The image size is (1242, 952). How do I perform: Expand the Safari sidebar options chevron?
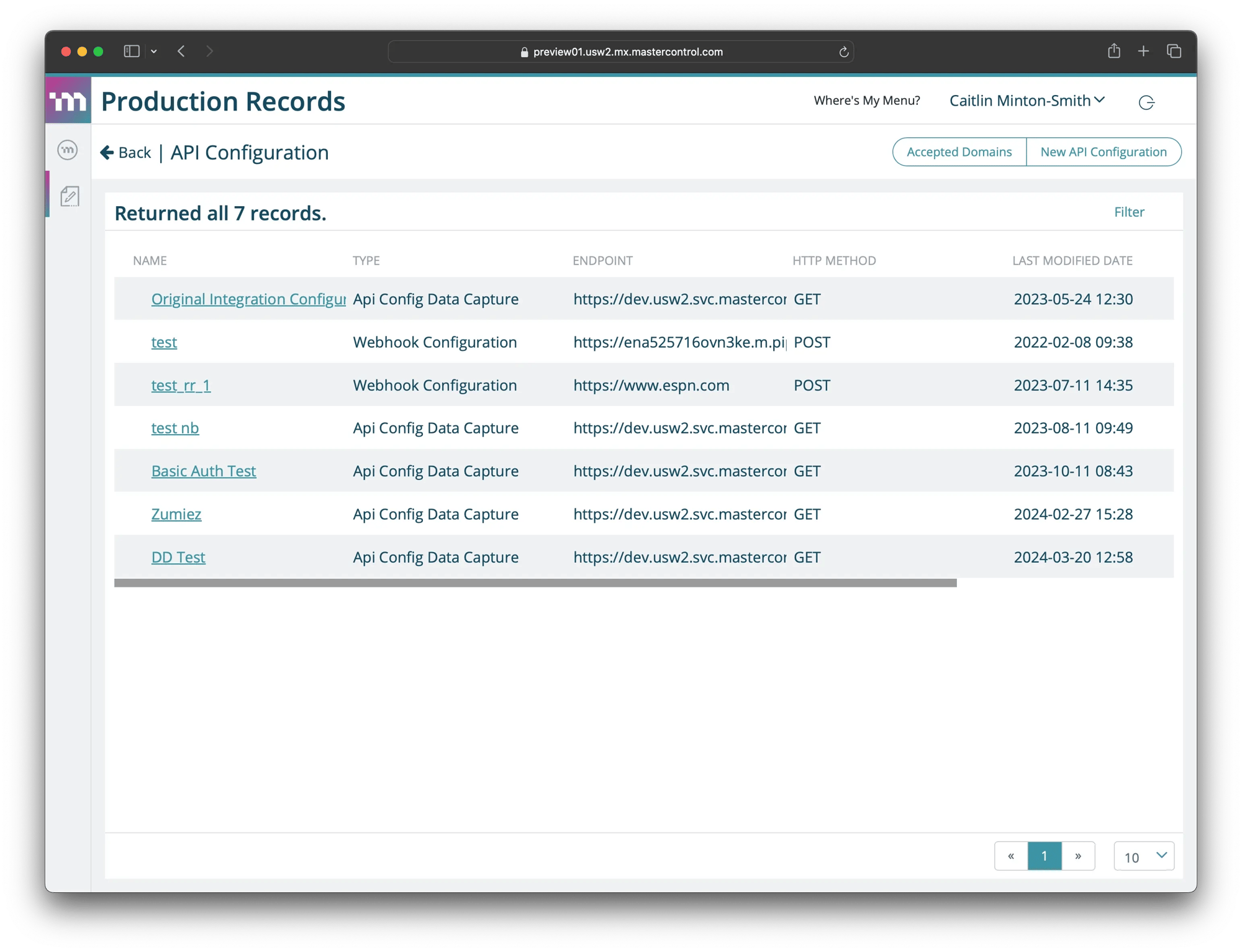click(154, 52)
